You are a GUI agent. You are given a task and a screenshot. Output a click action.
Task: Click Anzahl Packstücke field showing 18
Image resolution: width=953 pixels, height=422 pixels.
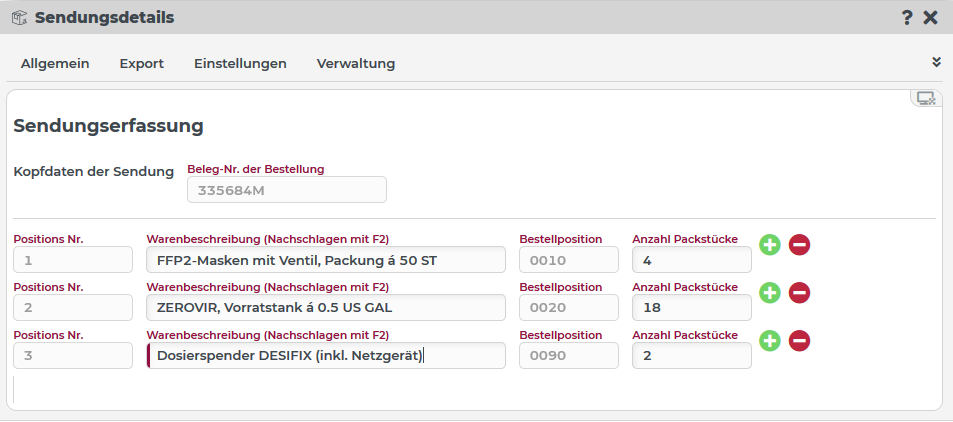point(691,308)
